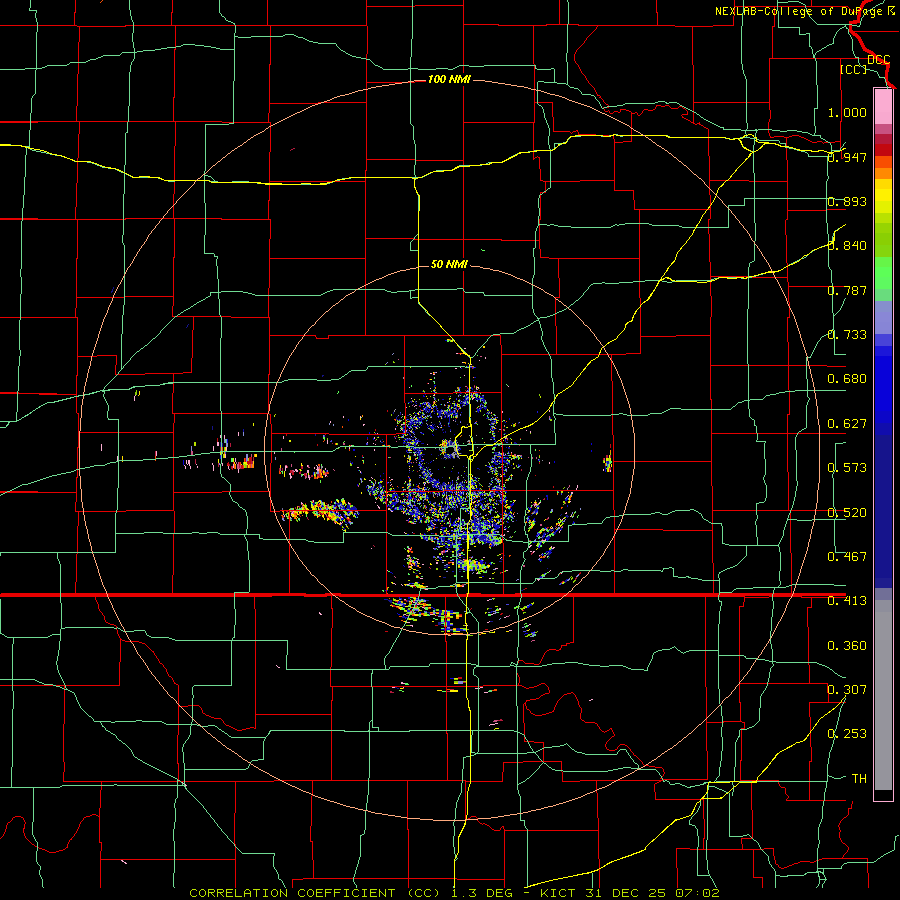Click the 0.253 color scale value
900x900 pixels.
click(x=847, y=734)
